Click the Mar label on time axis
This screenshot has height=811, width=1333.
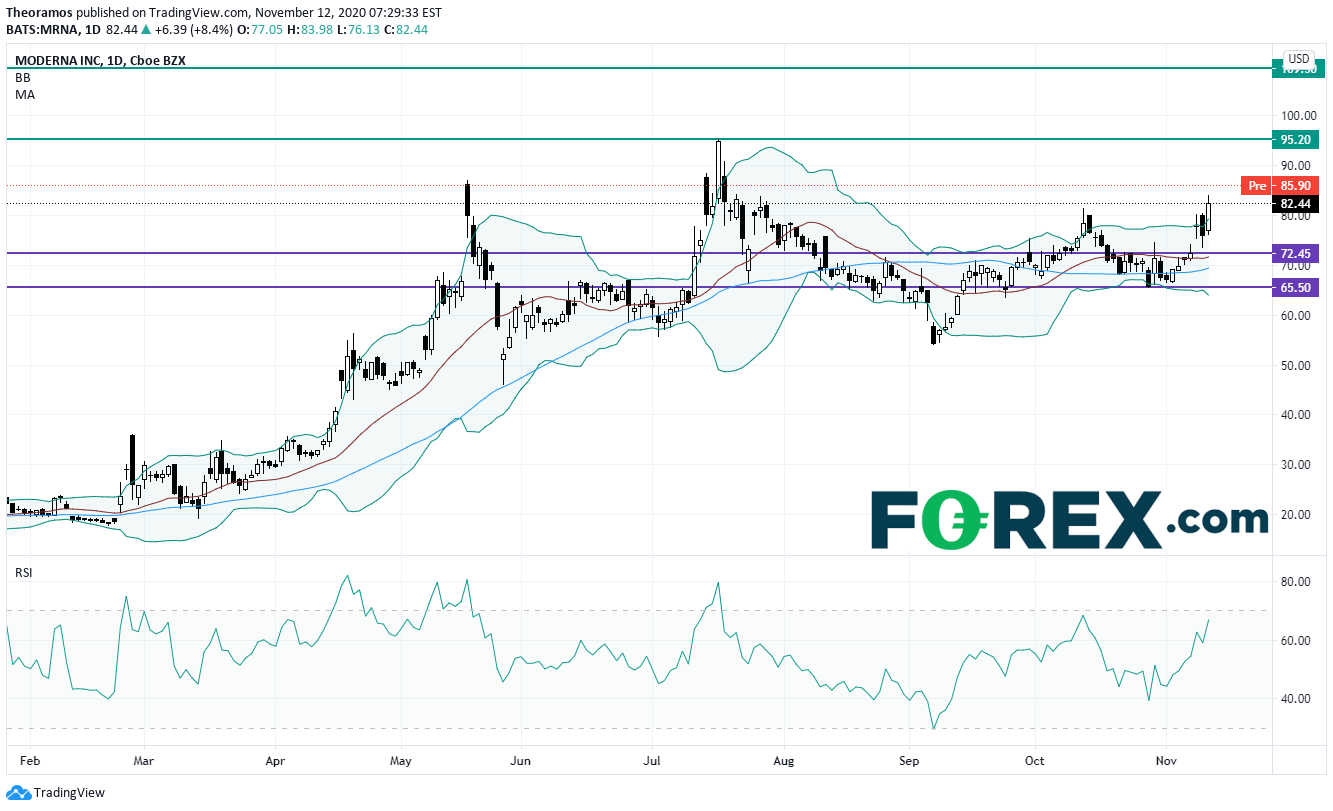(143, 761)
